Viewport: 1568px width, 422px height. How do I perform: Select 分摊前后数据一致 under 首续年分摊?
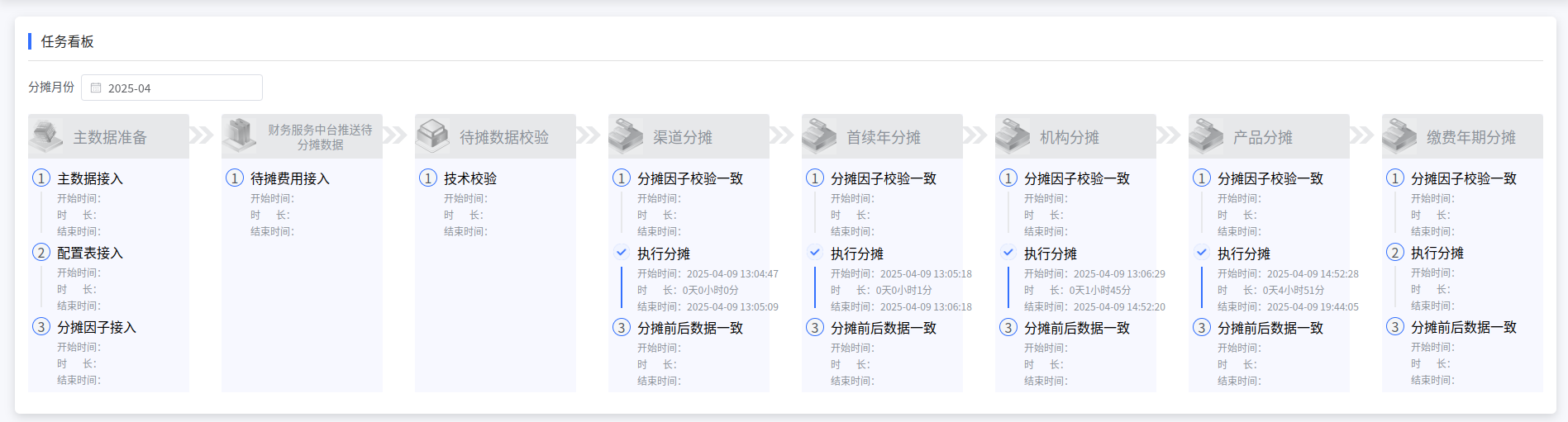pyautogui.click(x=884, y=328)
